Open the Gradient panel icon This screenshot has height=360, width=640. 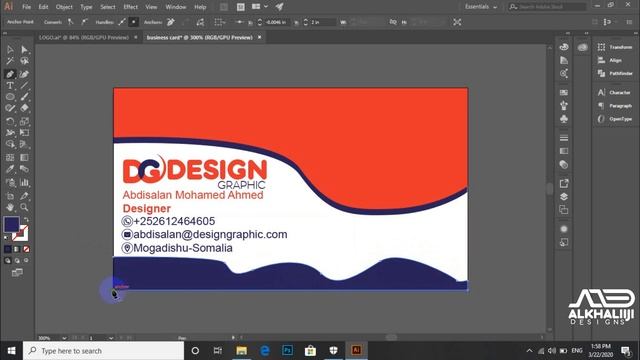[x=564, y=151]
